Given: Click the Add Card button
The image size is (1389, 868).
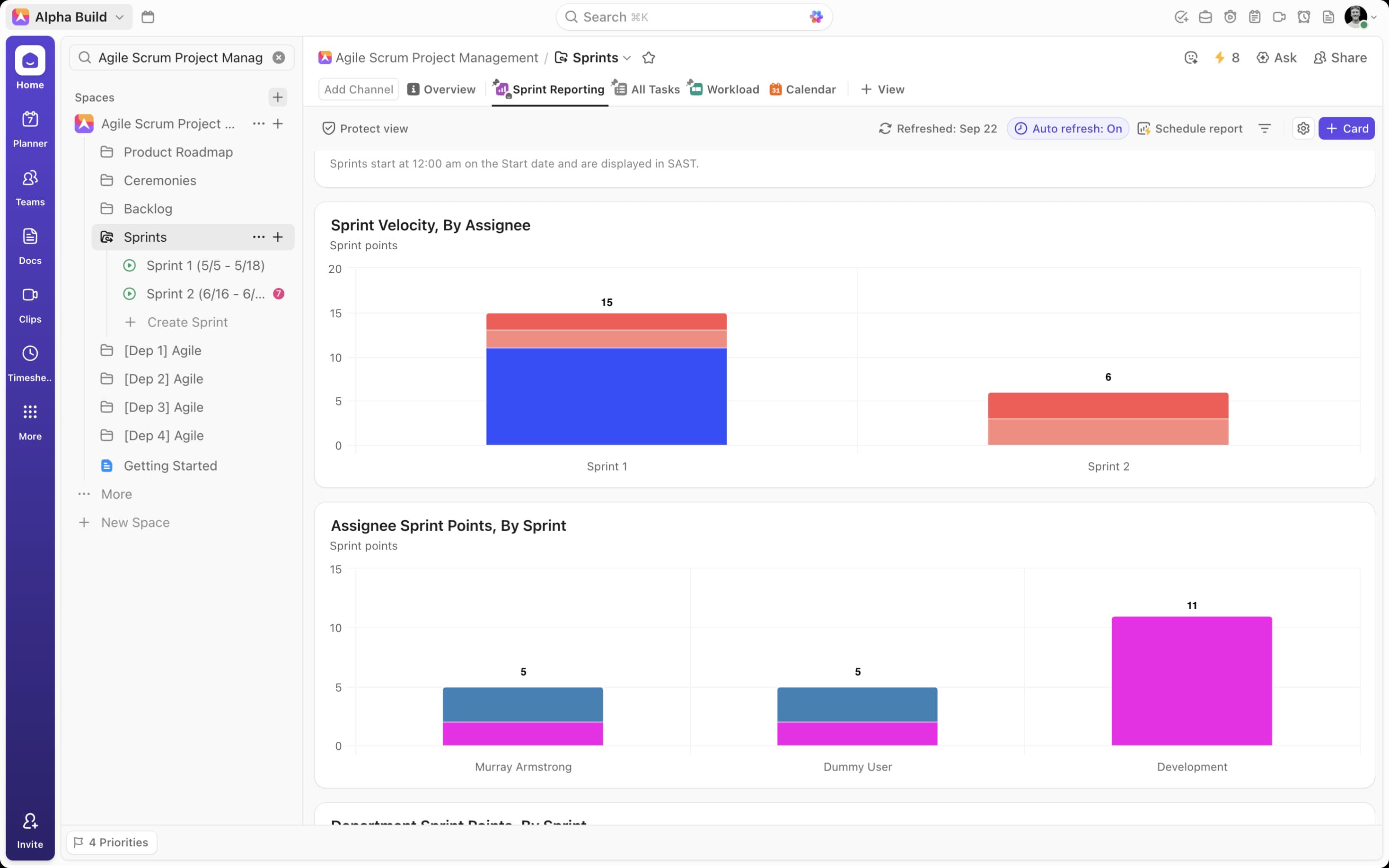Looking at the screenshot, I should 1346,129.
